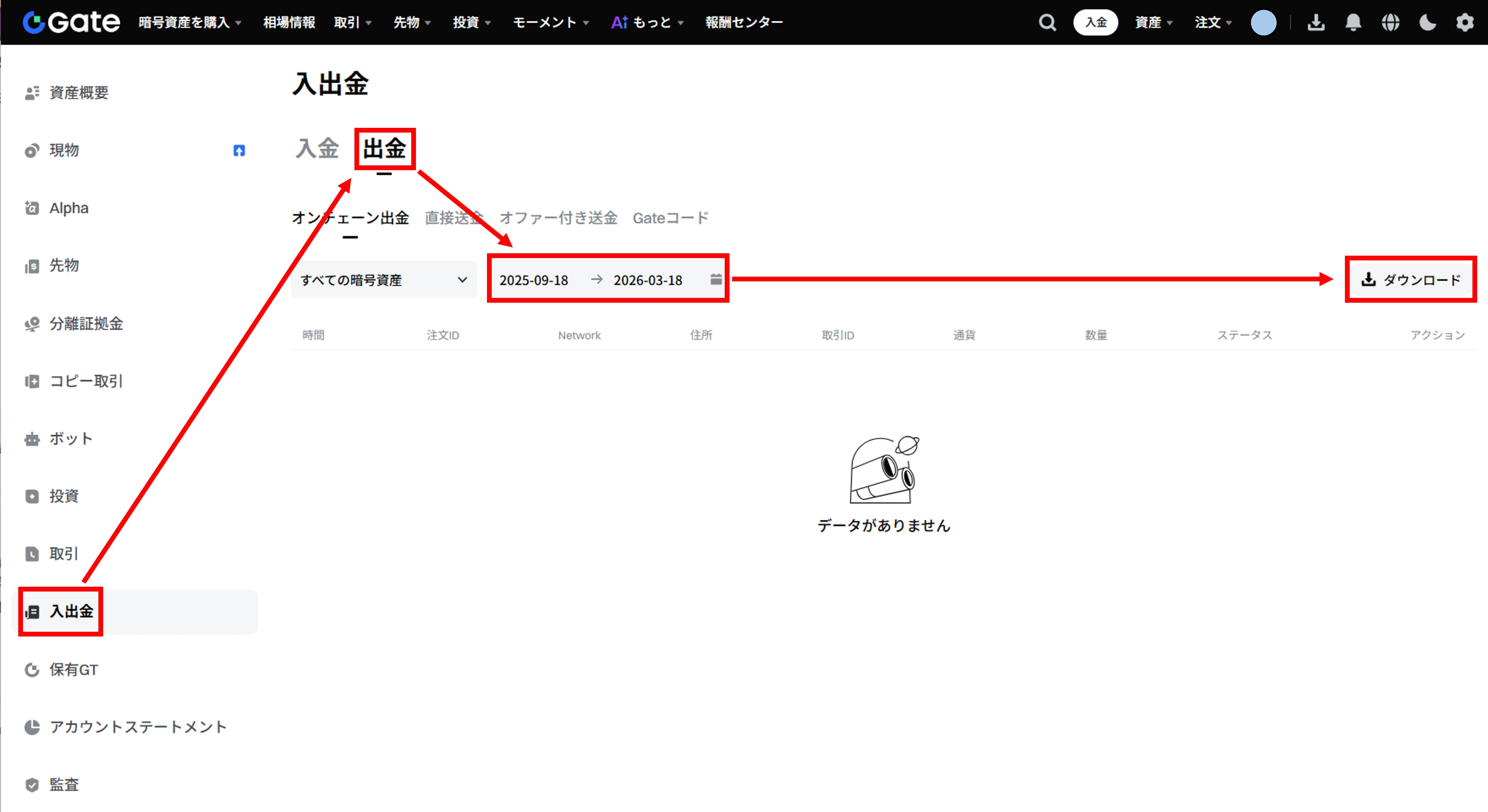Click the 先物 sidebar icon

pyautogui.click(x=32, y=266)
